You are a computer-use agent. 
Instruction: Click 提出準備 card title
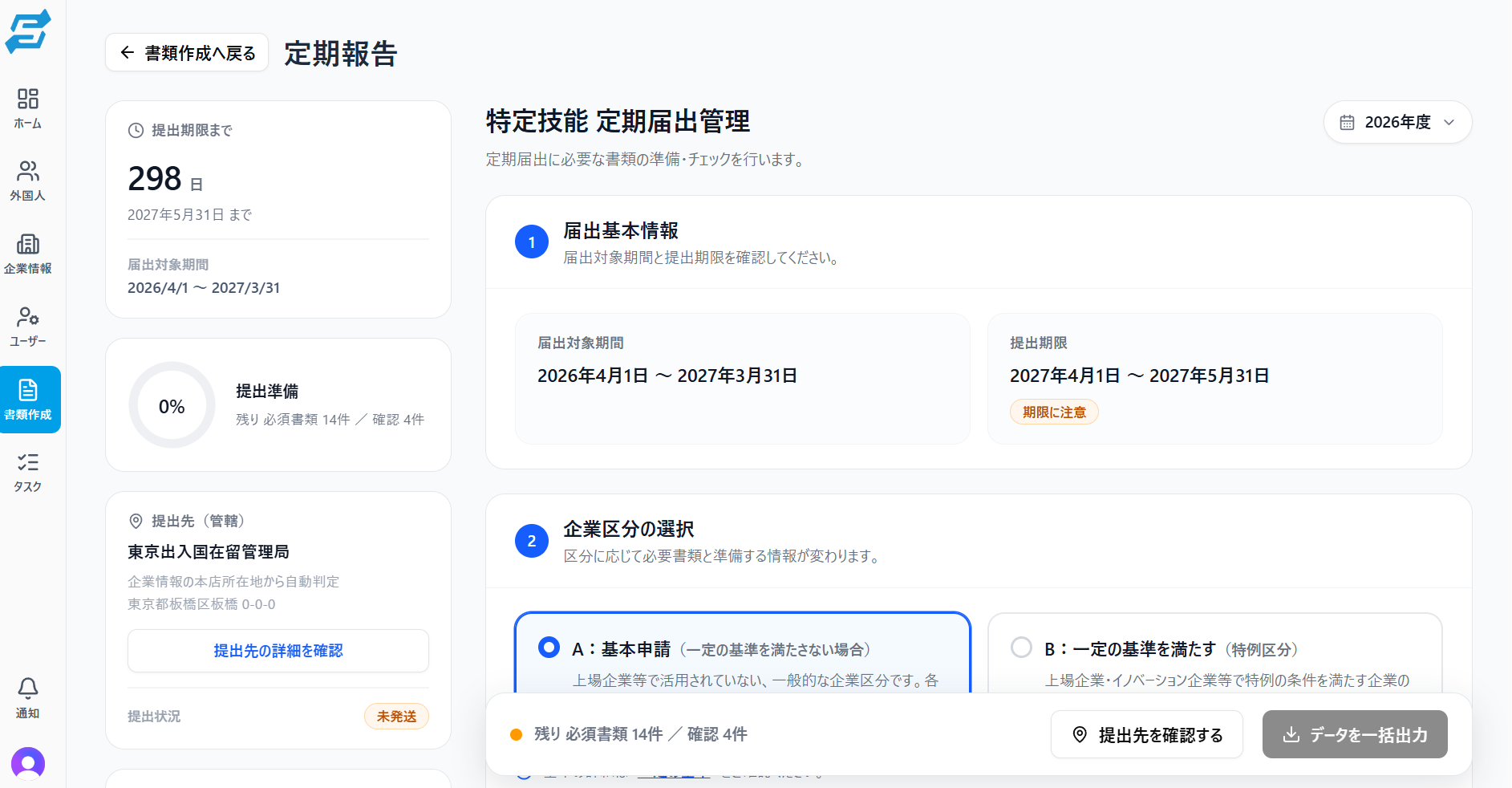(x=267, y=392)
